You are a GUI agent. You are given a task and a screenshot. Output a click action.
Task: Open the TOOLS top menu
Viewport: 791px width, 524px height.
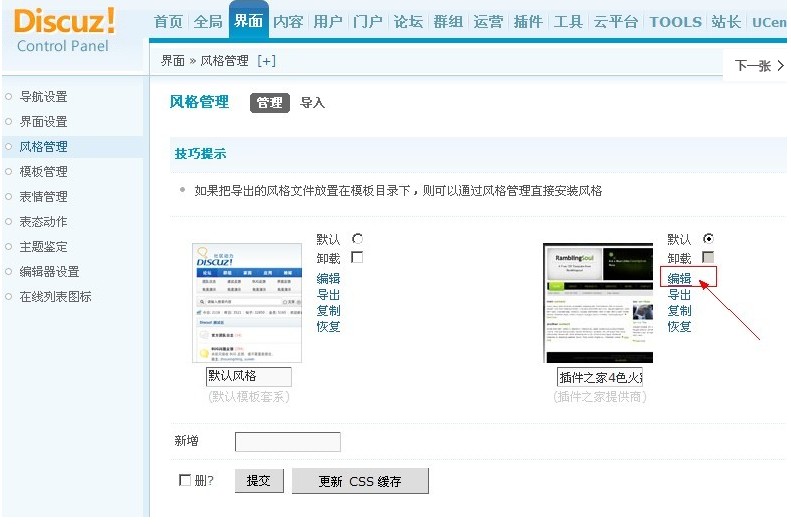pyautogui.click(x=675, y=22)
